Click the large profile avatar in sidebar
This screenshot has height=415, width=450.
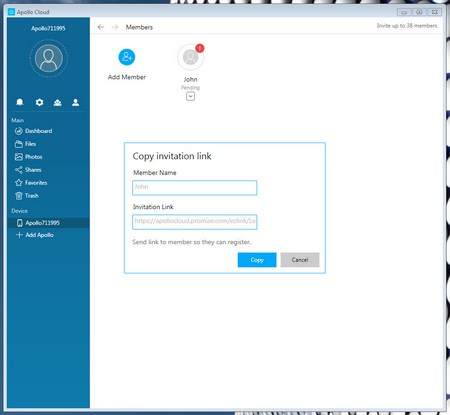click(49, 58)
